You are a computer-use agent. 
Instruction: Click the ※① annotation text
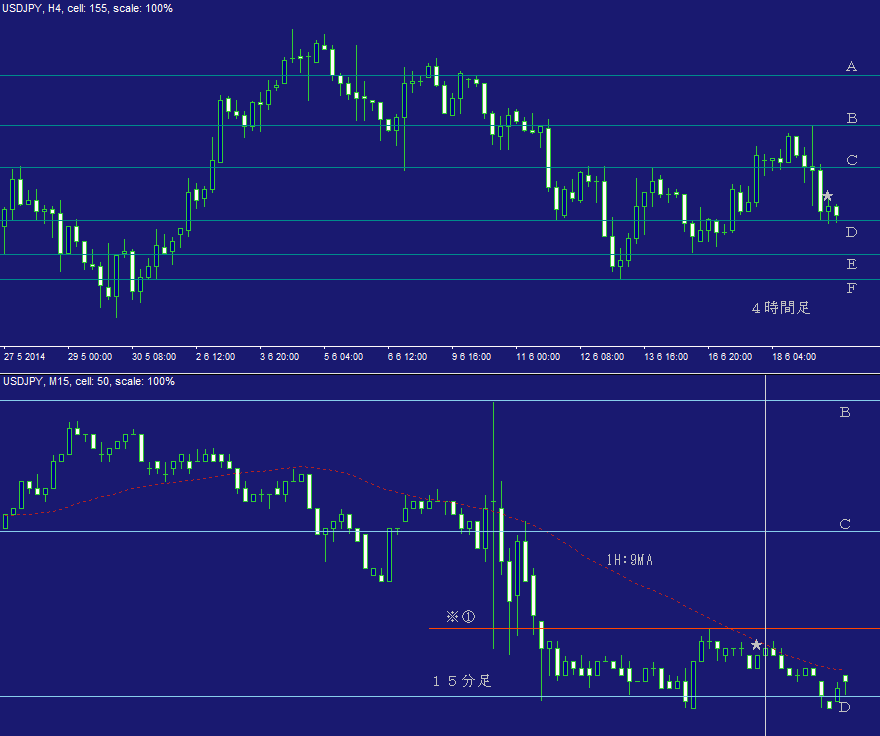(x=460, y=616)
